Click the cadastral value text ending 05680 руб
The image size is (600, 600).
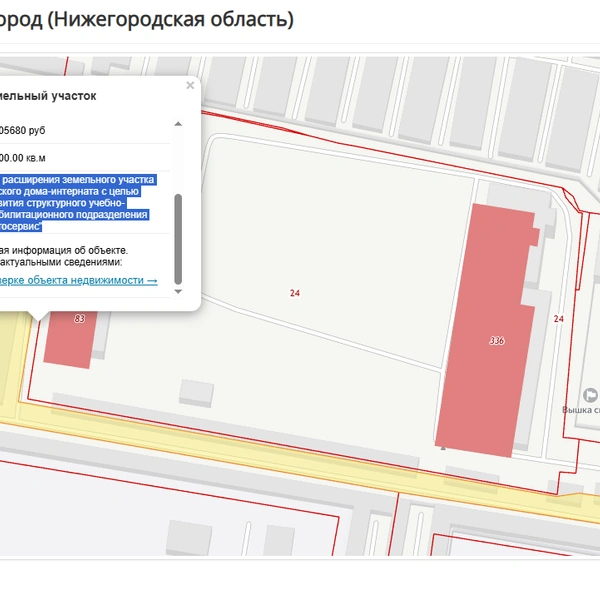pyautogui.click(x=23, y=130)
